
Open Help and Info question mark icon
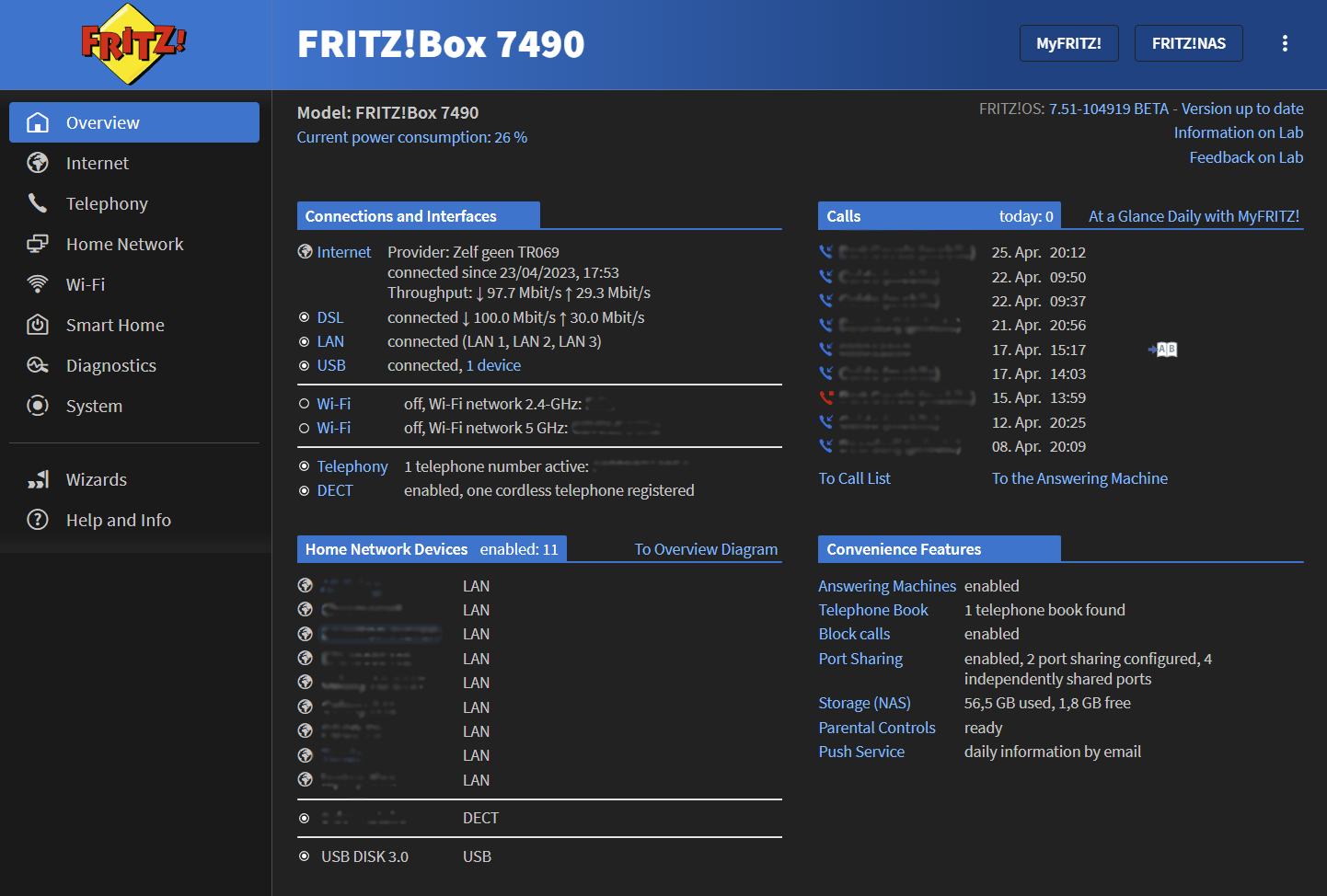point(37,520)
